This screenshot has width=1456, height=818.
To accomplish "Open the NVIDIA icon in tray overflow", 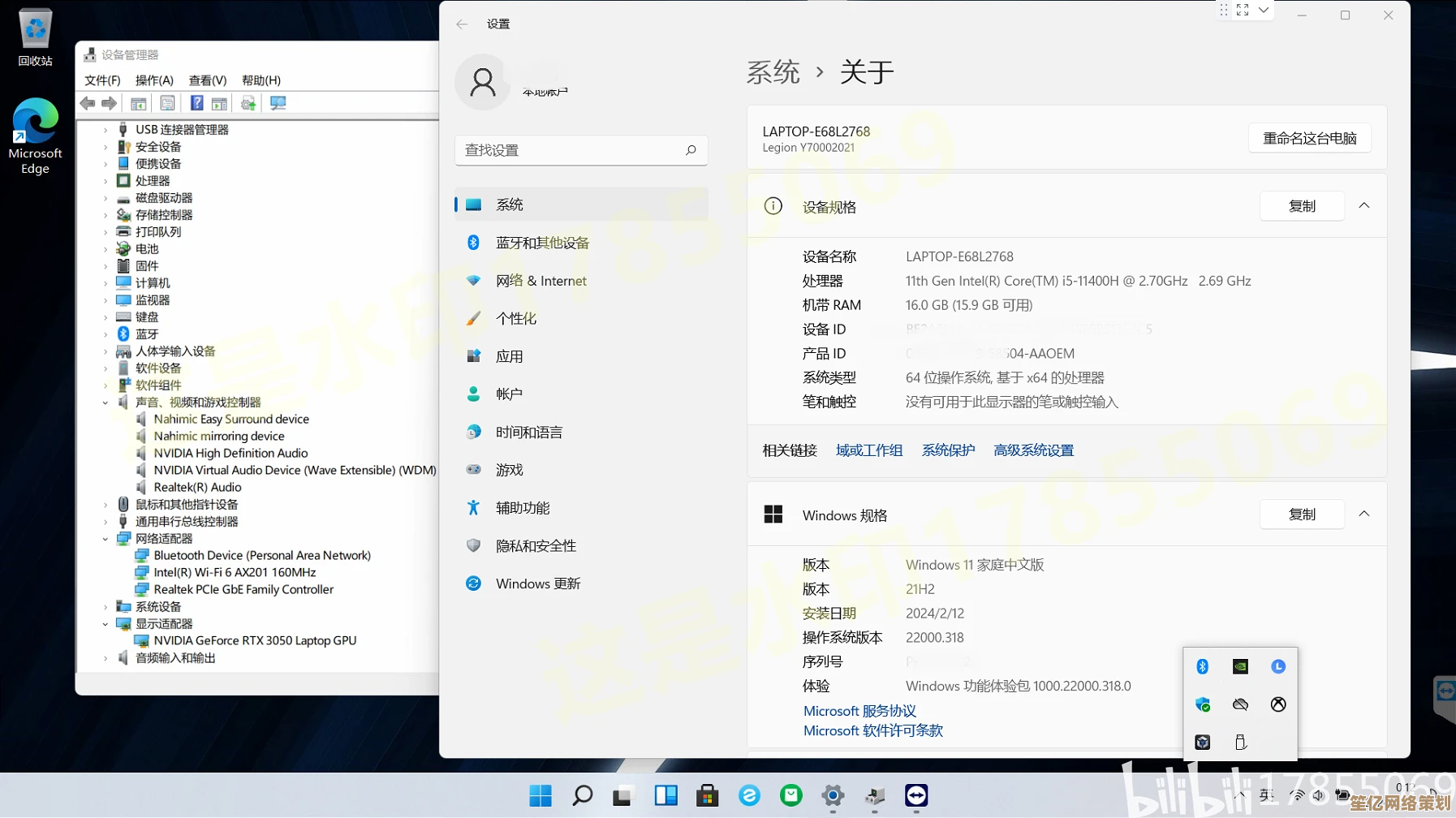I will [1240, 666].
